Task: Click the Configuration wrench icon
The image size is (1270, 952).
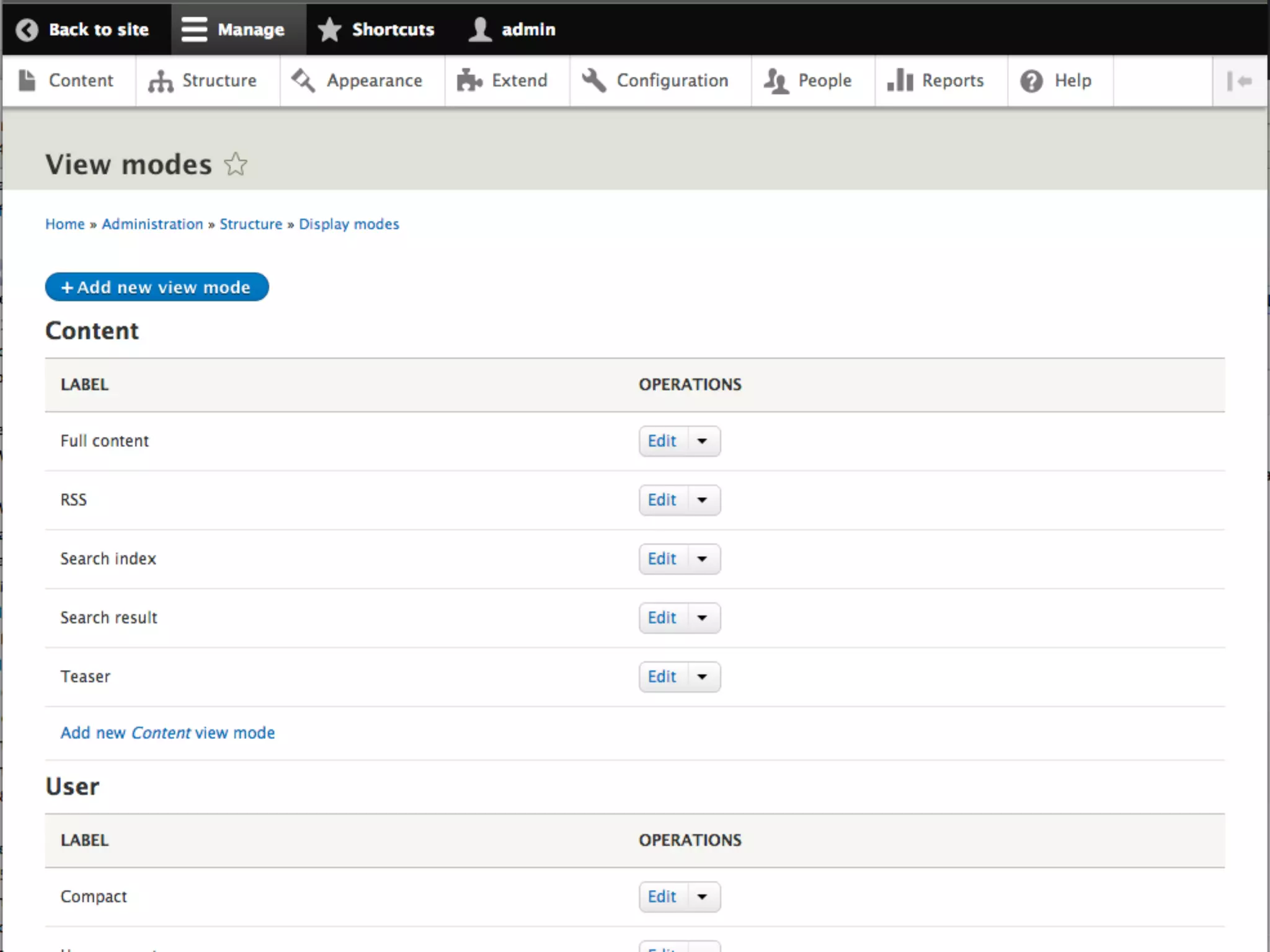Action: (x=593, y=81)
